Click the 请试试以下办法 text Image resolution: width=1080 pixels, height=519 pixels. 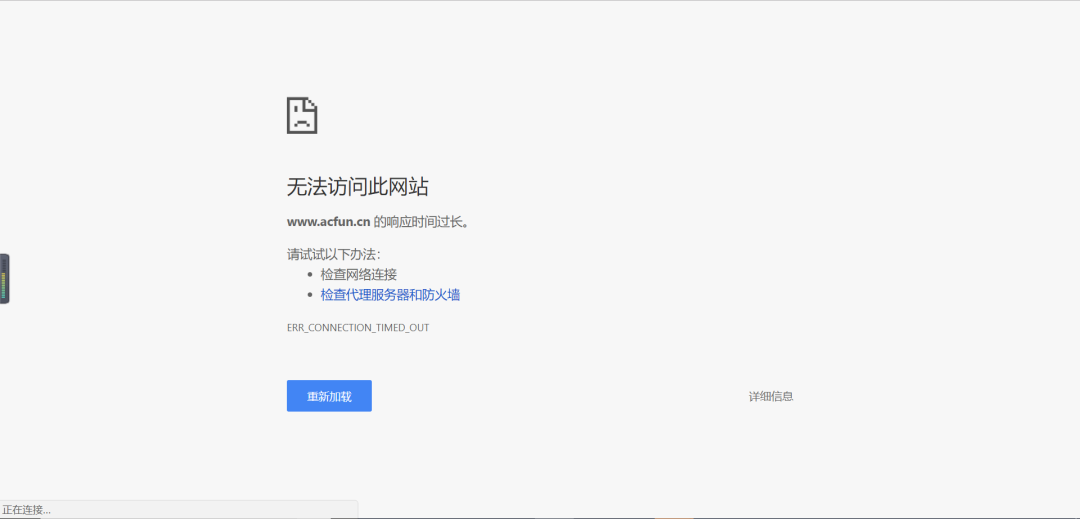pyautogui.click(x=333, y=254)
